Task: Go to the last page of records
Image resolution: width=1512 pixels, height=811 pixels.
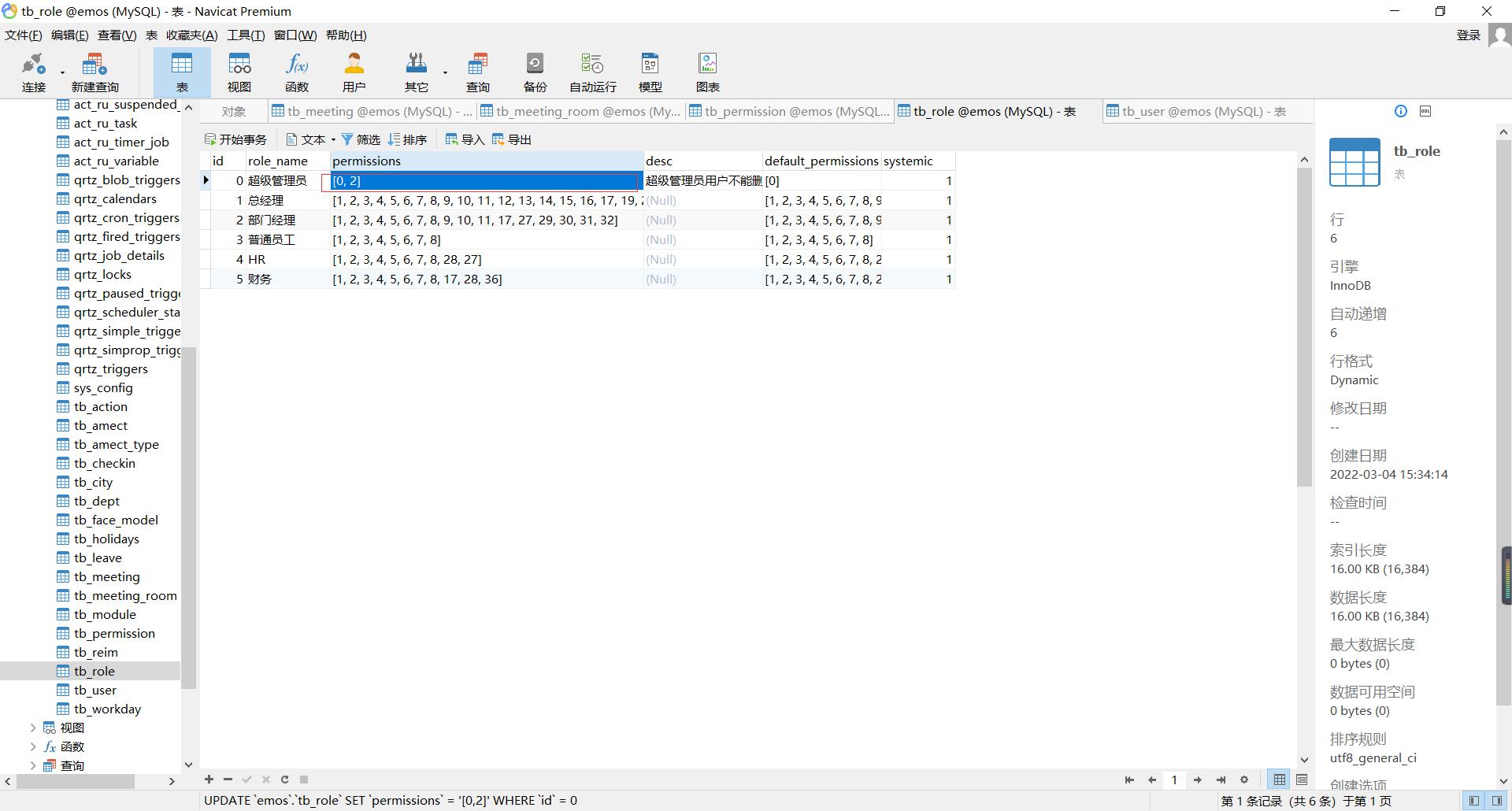Action: [1221, 780]
